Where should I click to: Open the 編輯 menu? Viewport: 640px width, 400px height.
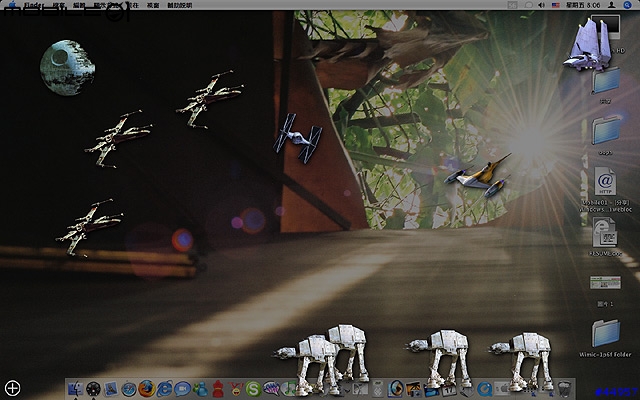tap(79, 5)
